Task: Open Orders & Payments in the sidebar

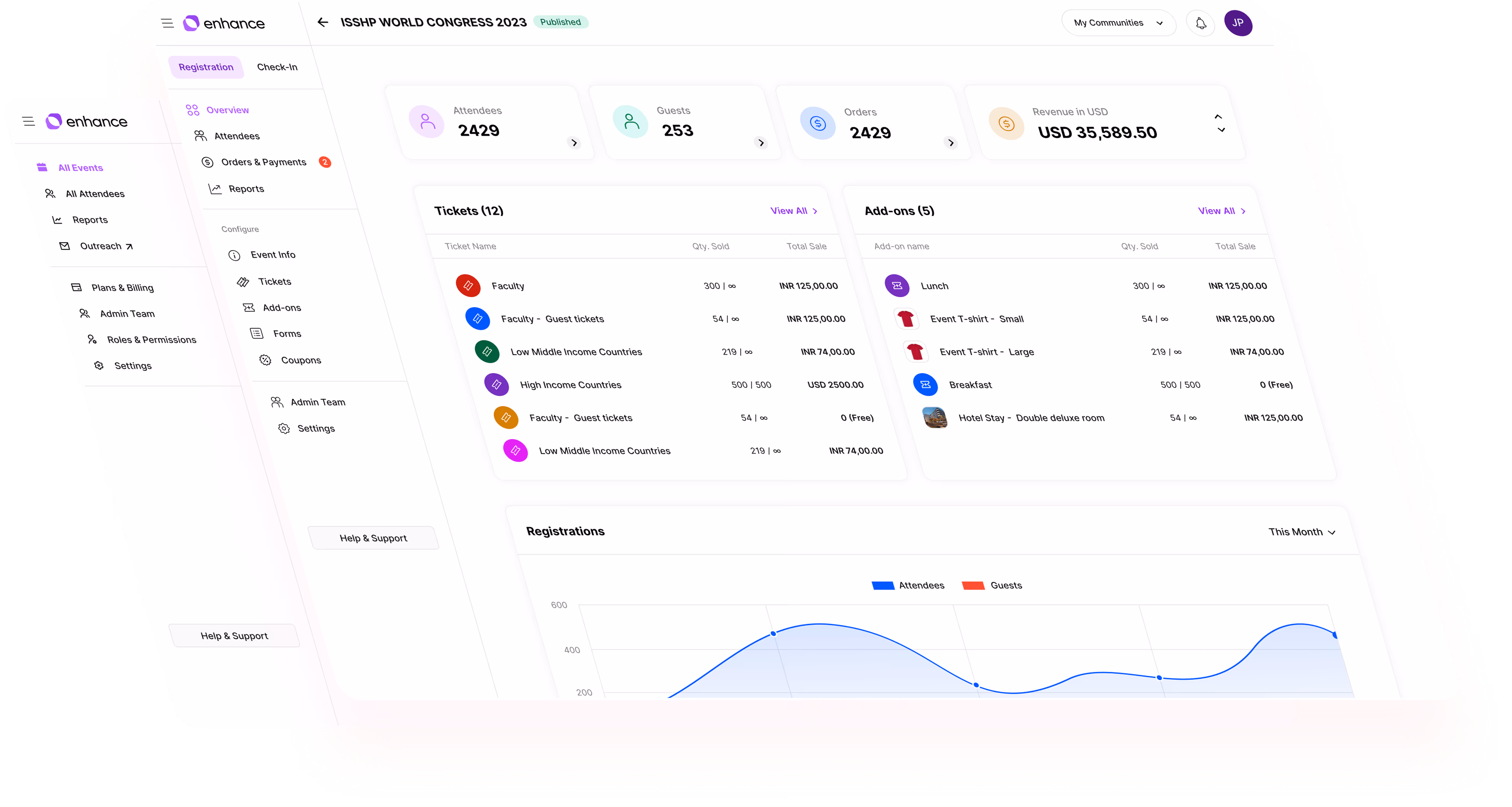Action: tap(254, 162)
